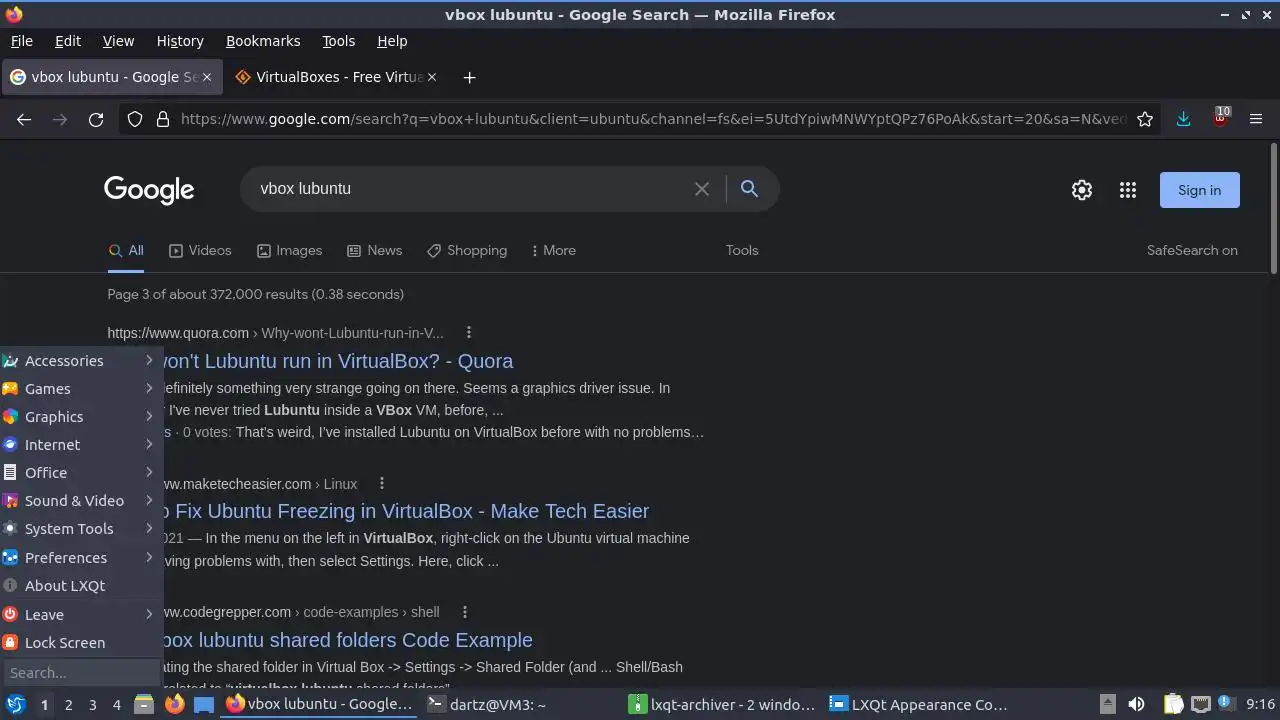Click the clipboard tray icon
Viewport: 1280px width, 720px height.
[1174, 705]
